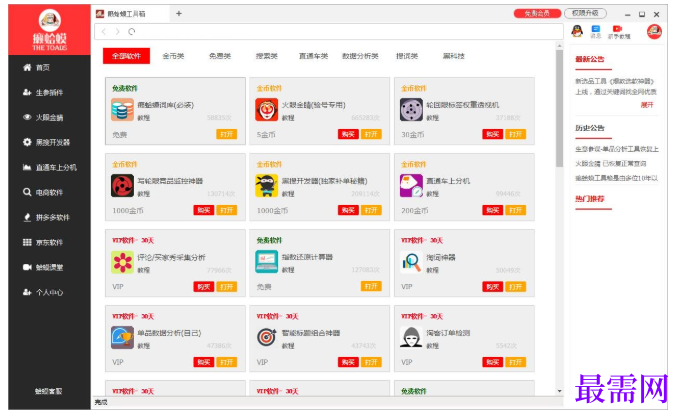Viewport: 687px width, 420px height.
Task: Select the 数据分析类 category tab
Action: tap(360, 56)
